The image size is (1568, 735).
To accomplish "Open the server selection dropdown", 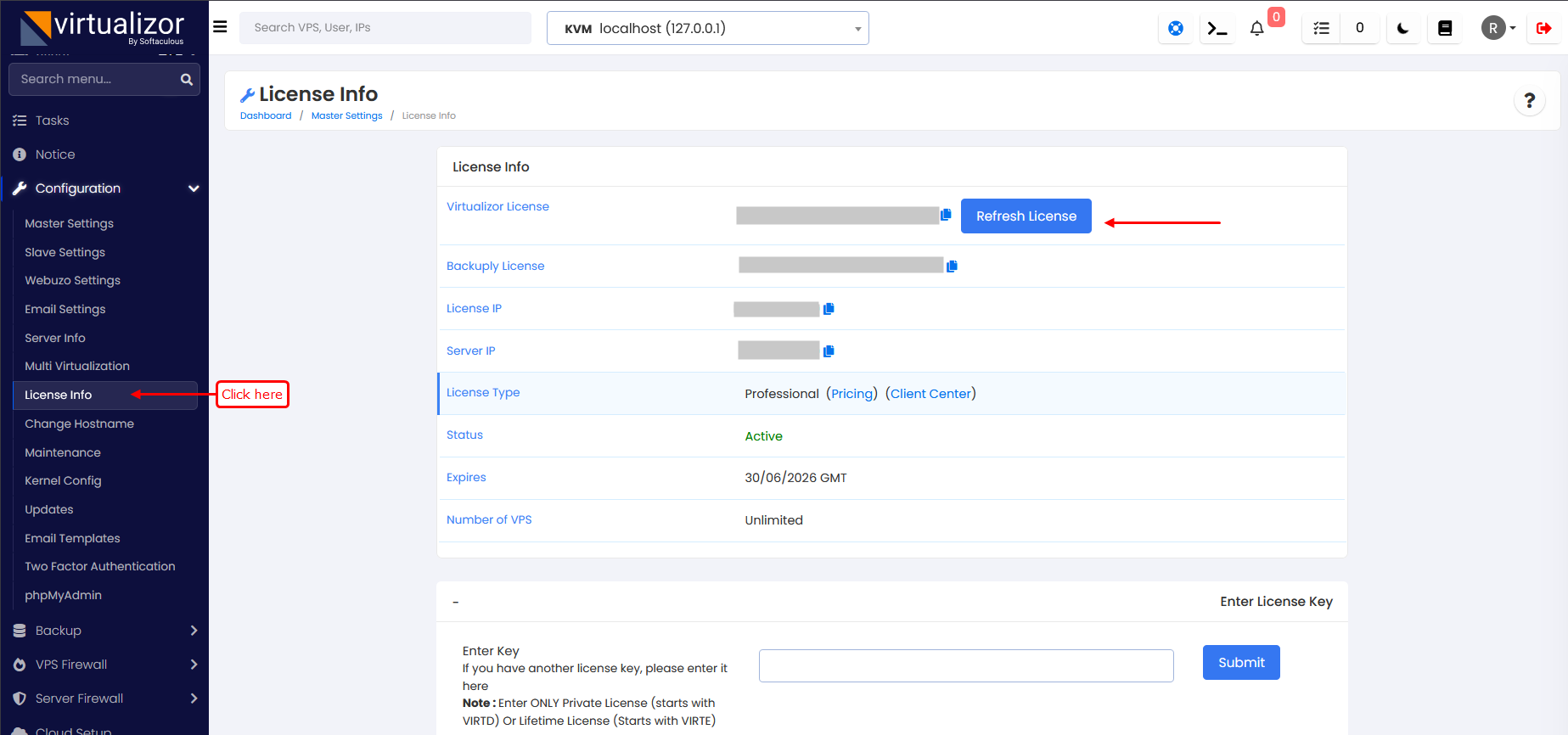I will [707, 28].
